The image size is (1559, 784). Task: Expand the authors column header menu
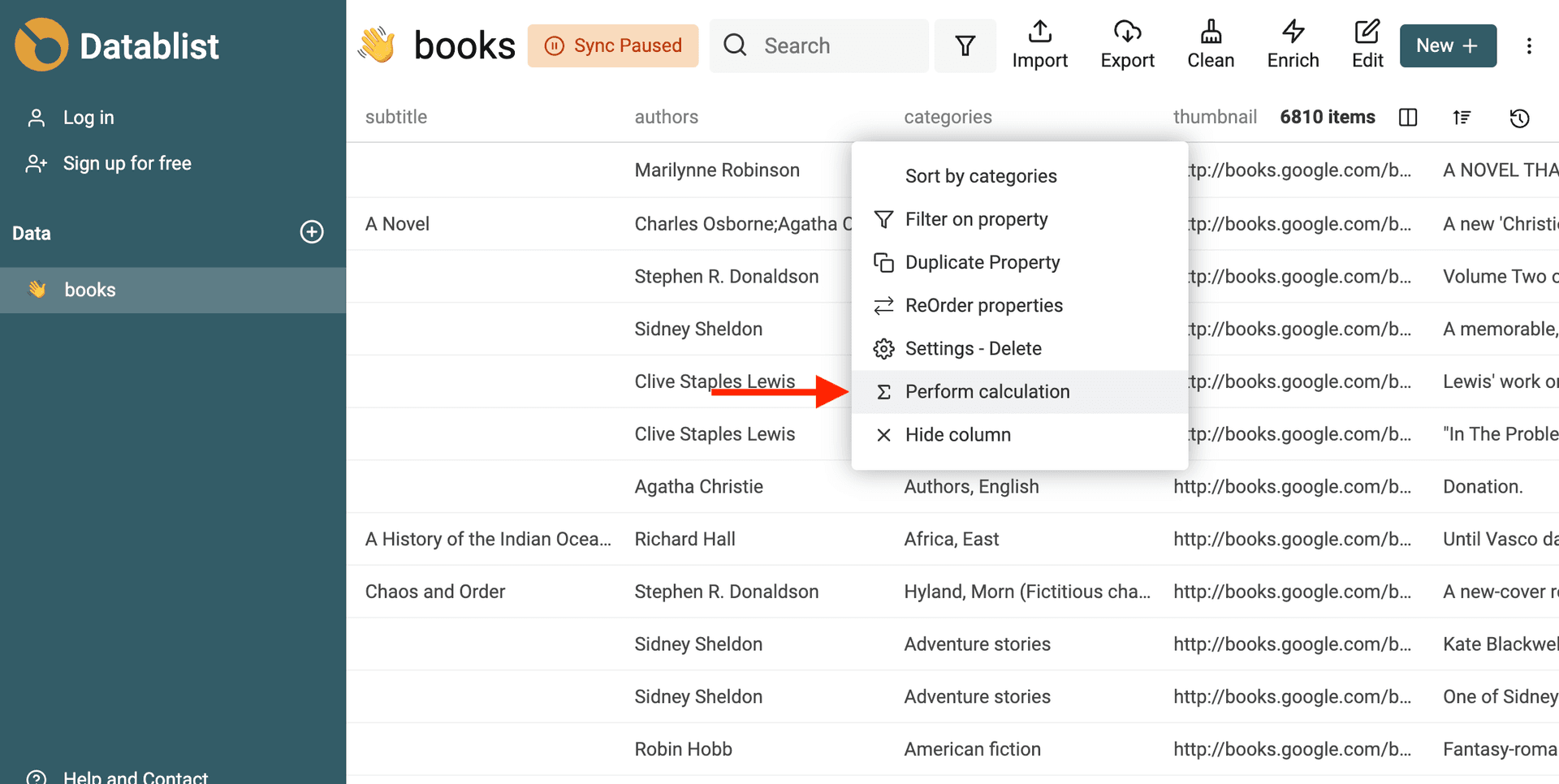tap(666, 117)
